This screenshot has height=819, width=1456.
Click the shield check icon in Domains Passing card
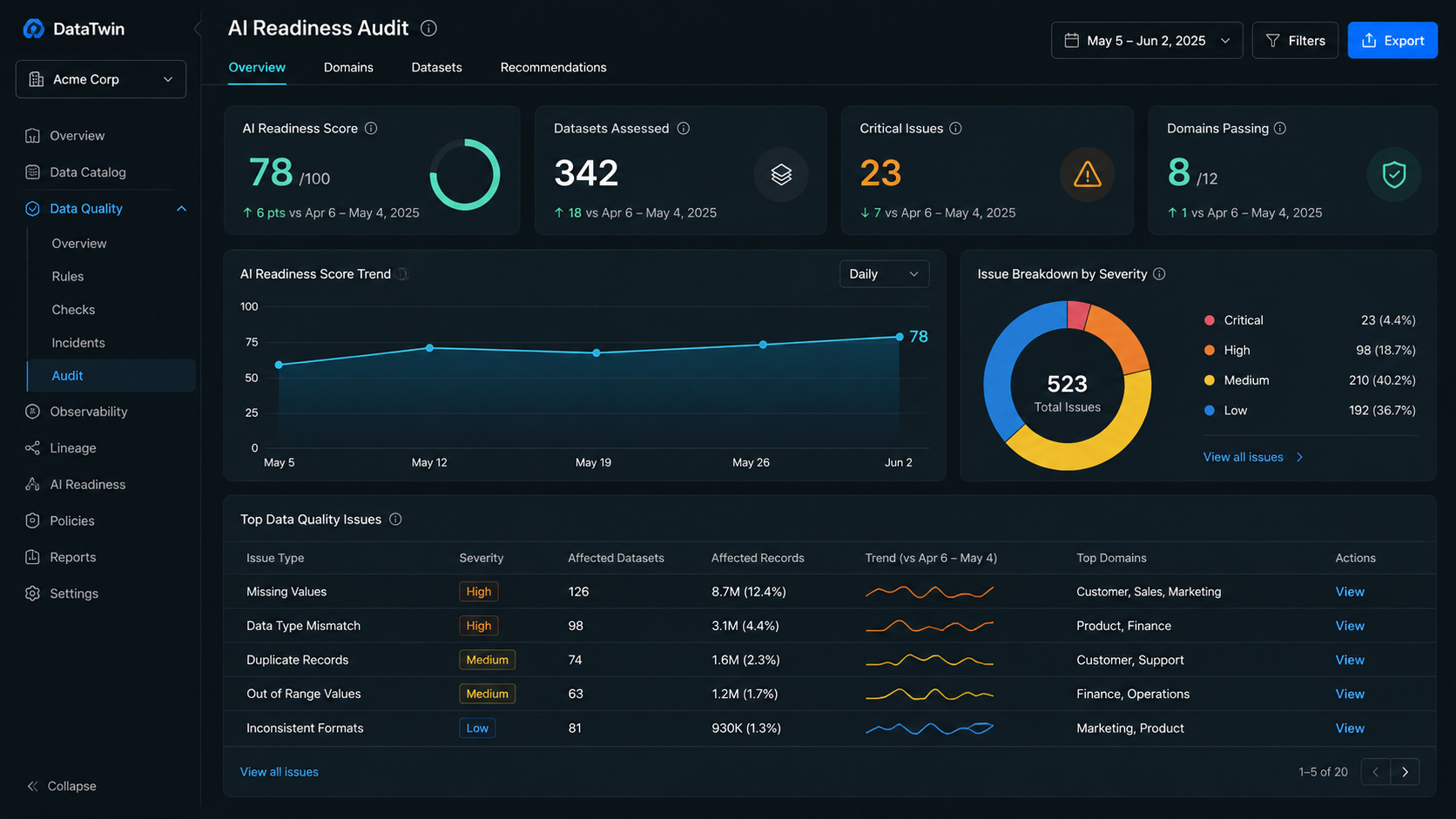[x=1394, y=175]
